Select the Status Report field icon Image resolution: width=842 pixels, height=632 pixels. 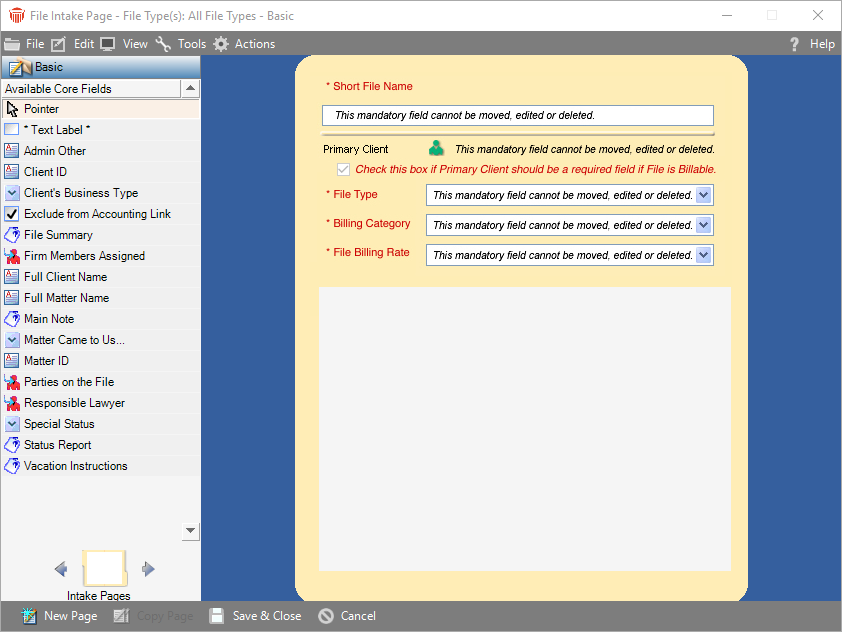(12, 445)
